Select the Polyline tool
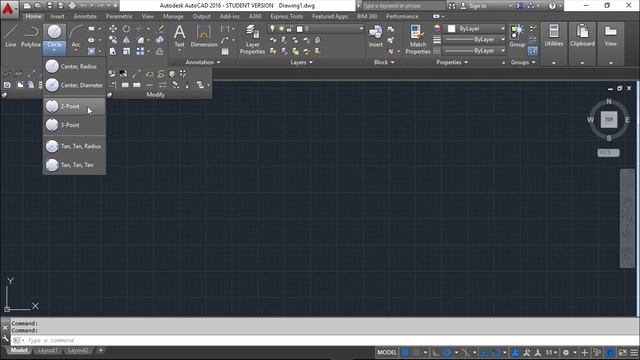The height and width of the screenshot is (360, 640). pos(31,36)
